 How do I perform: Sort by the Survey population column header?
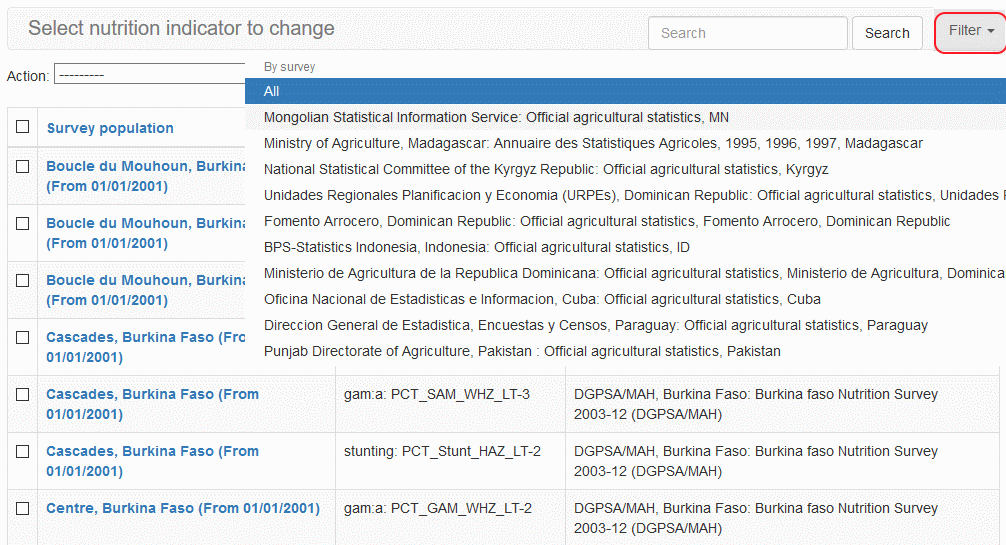tap(110, 128)
